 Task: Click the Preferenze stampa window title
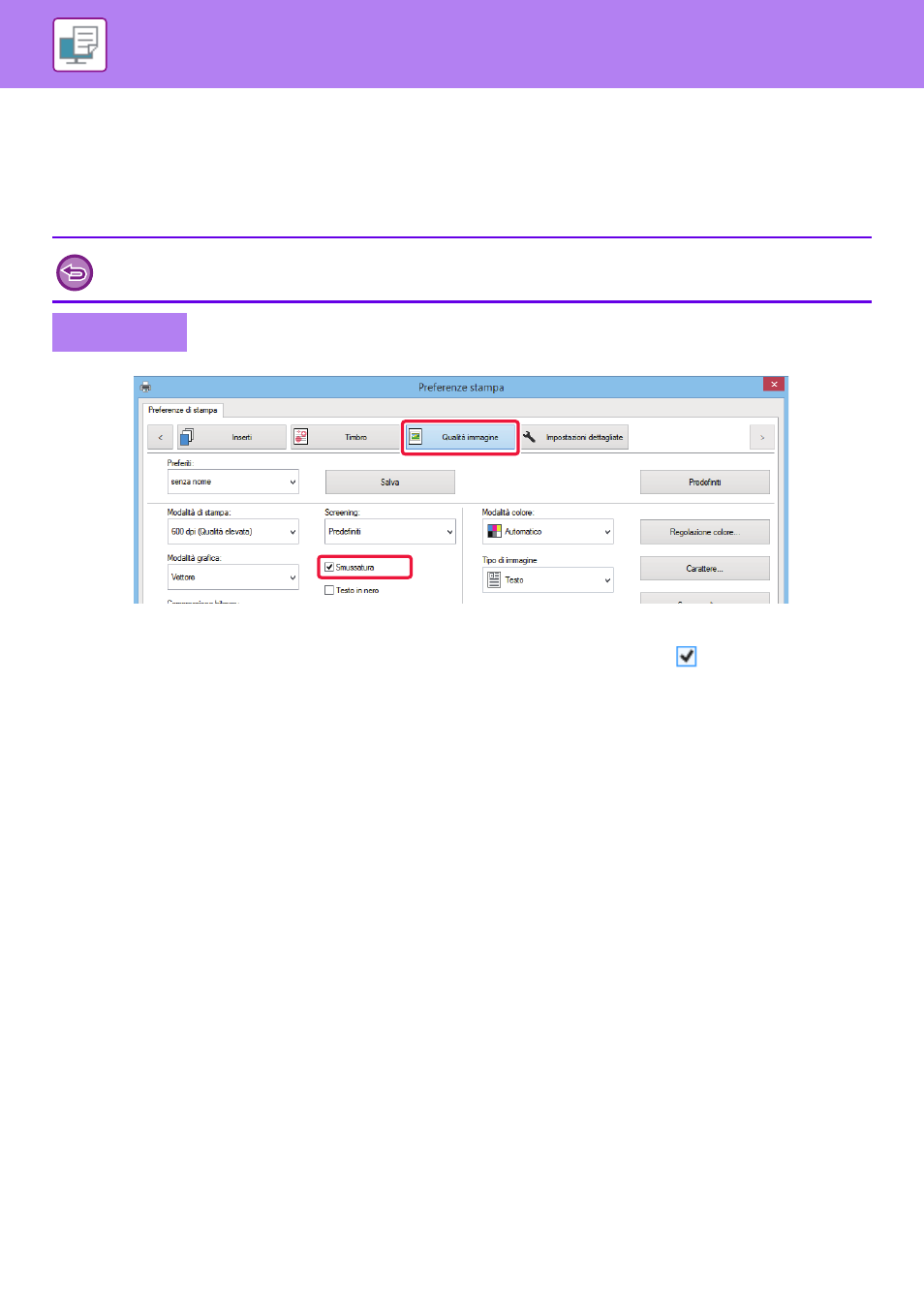point(461,387)
